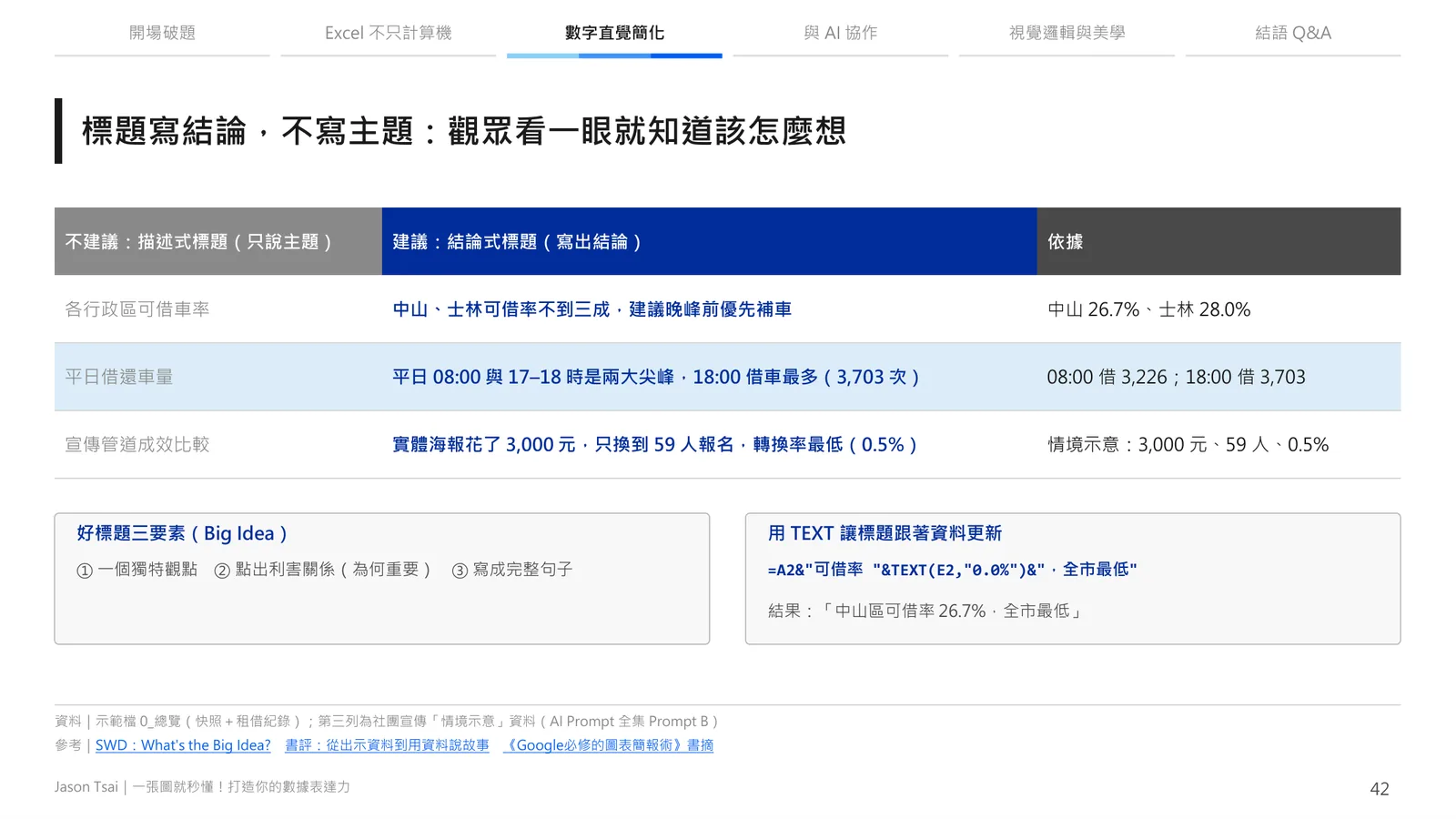Click the ③ 寫成完整句子 item
The width and height of the screenshot is (1456, 819).
point(512,570)
